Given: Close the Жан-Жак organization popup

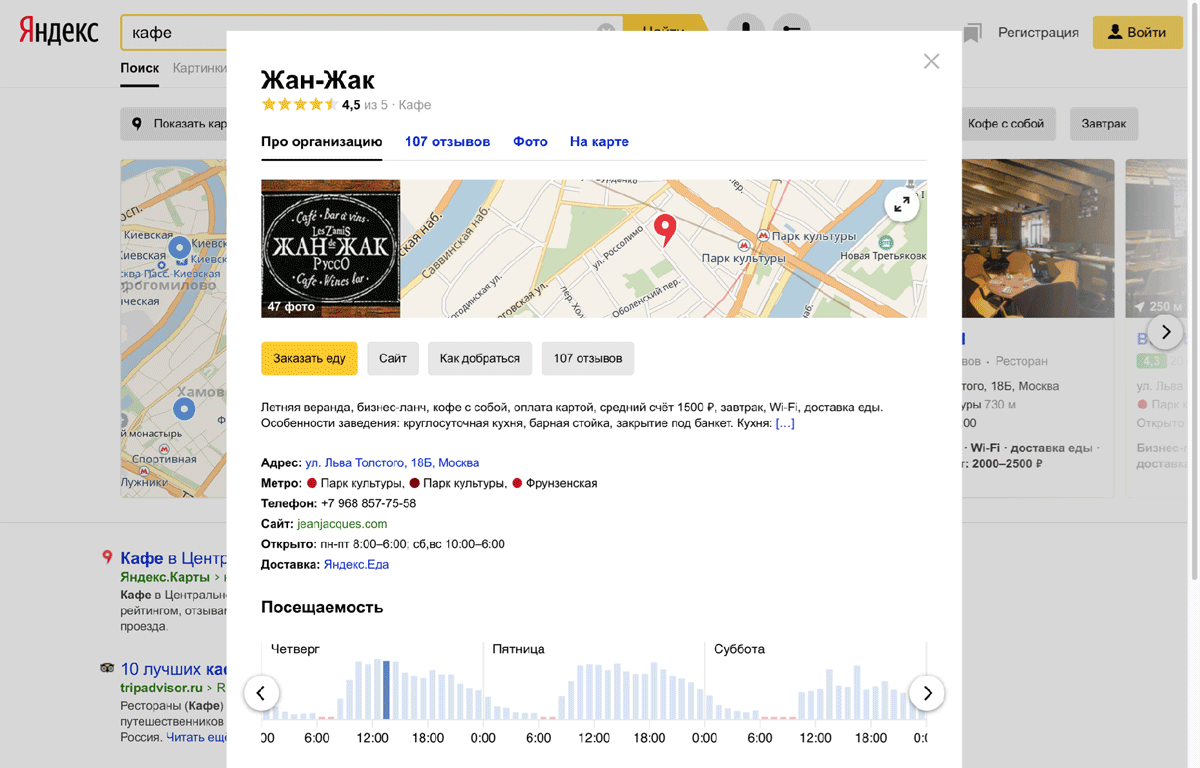Looking at the screenshot, I should (931, 62).
